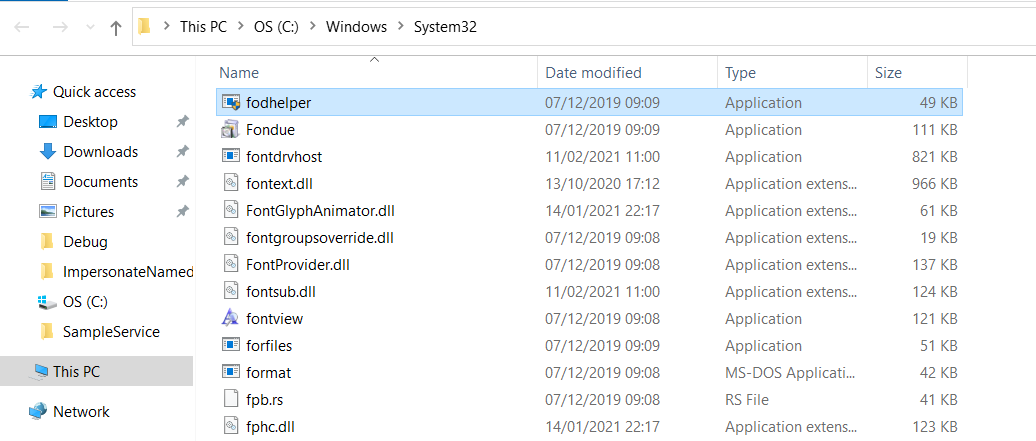Navigate to OS (C:) in breadcrumb
1036x441 pixels.
(x=273, y=27)
